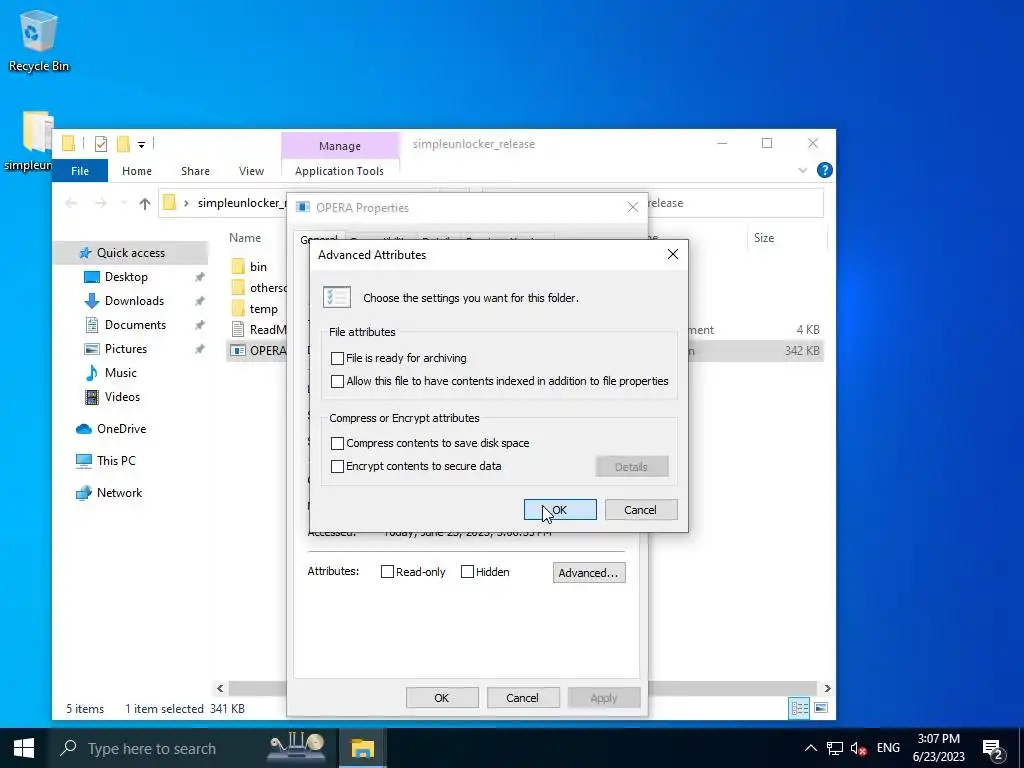Open the Recycle Bin desktop icon
The height and width of the screenshot is (768, 1024).
[x=38, y=40]
